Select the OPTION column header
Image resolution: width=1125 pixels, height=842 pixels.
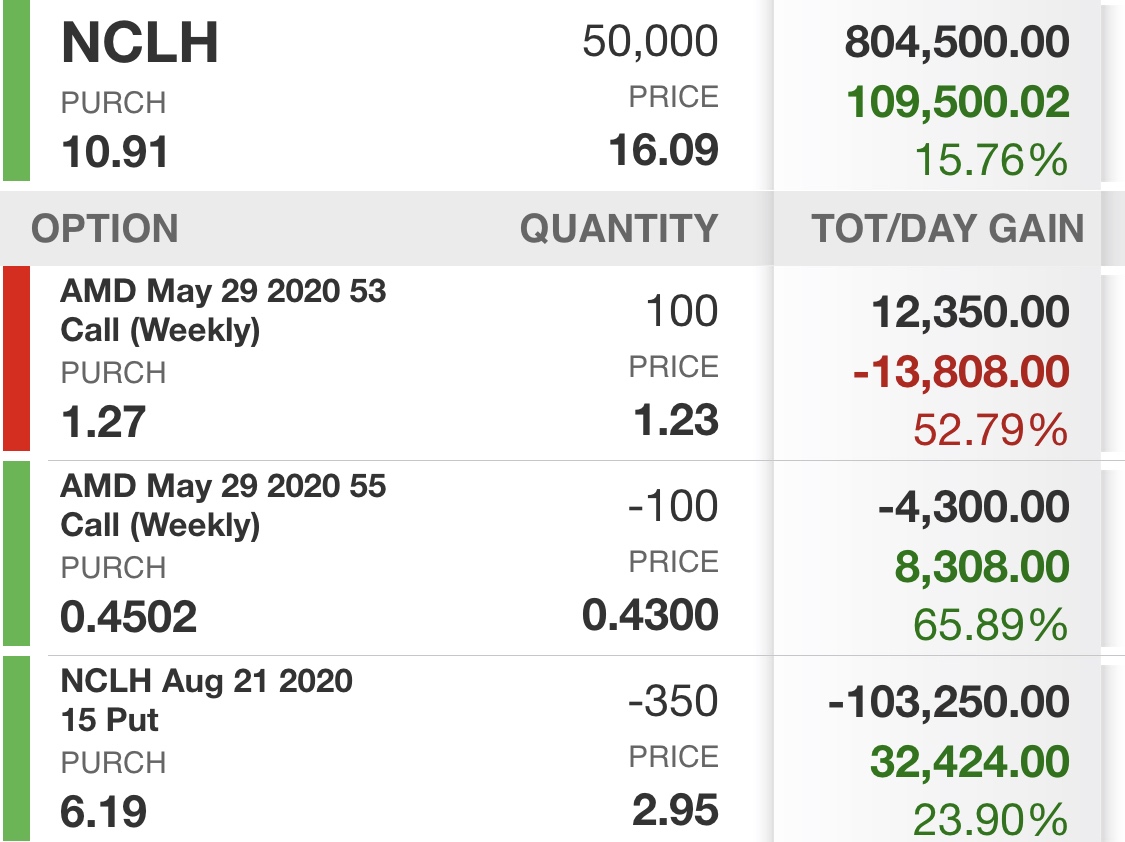pyautogui.click(x=105, y=229)
